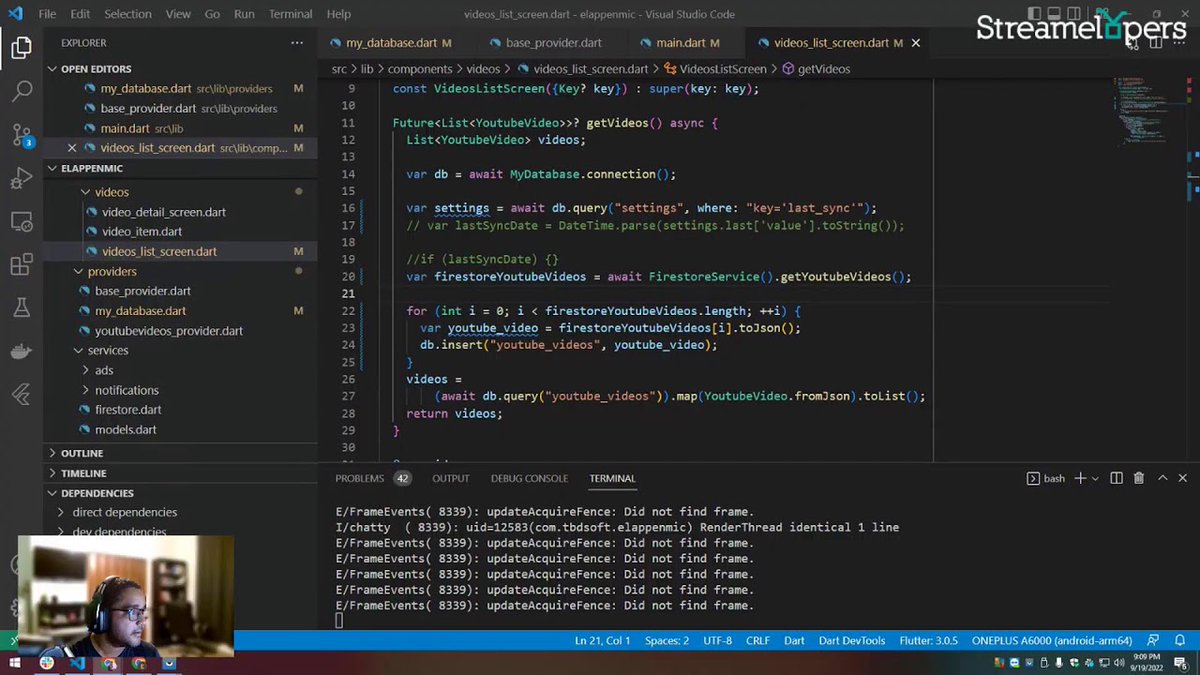Open the Docker view icon
This screenshot has width=1200, height=675.
(x=22, y=352)
